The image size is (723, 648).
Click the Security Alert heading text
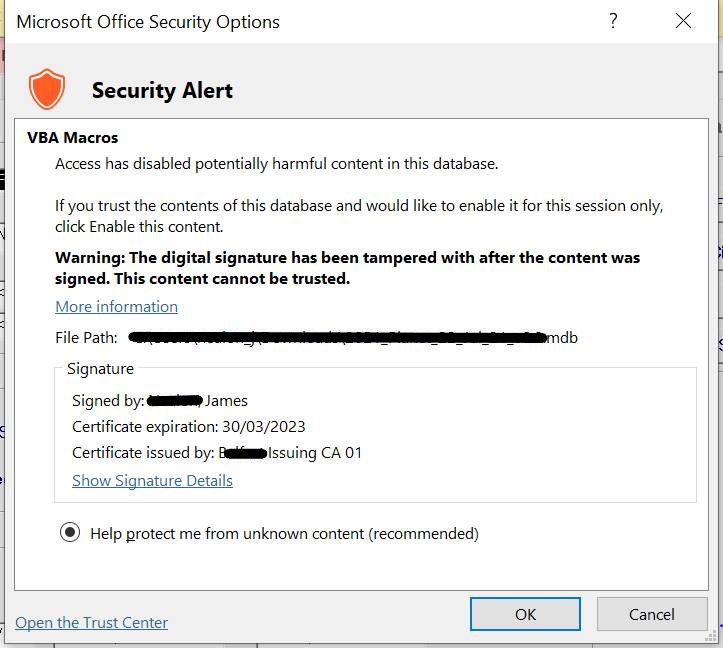162,90
